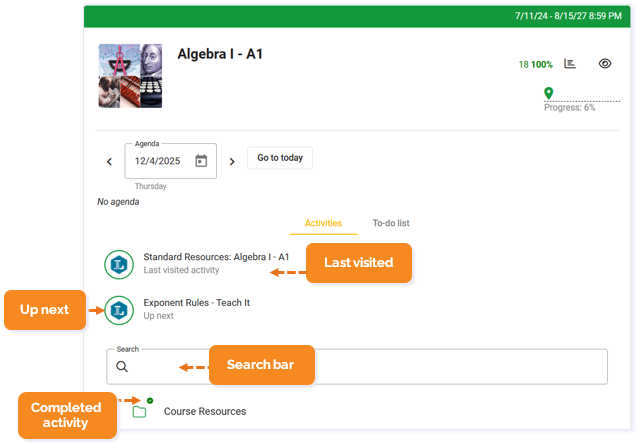Go to next agenda day
The height and width of the screenshot is (442, 639).
point(232,161)
